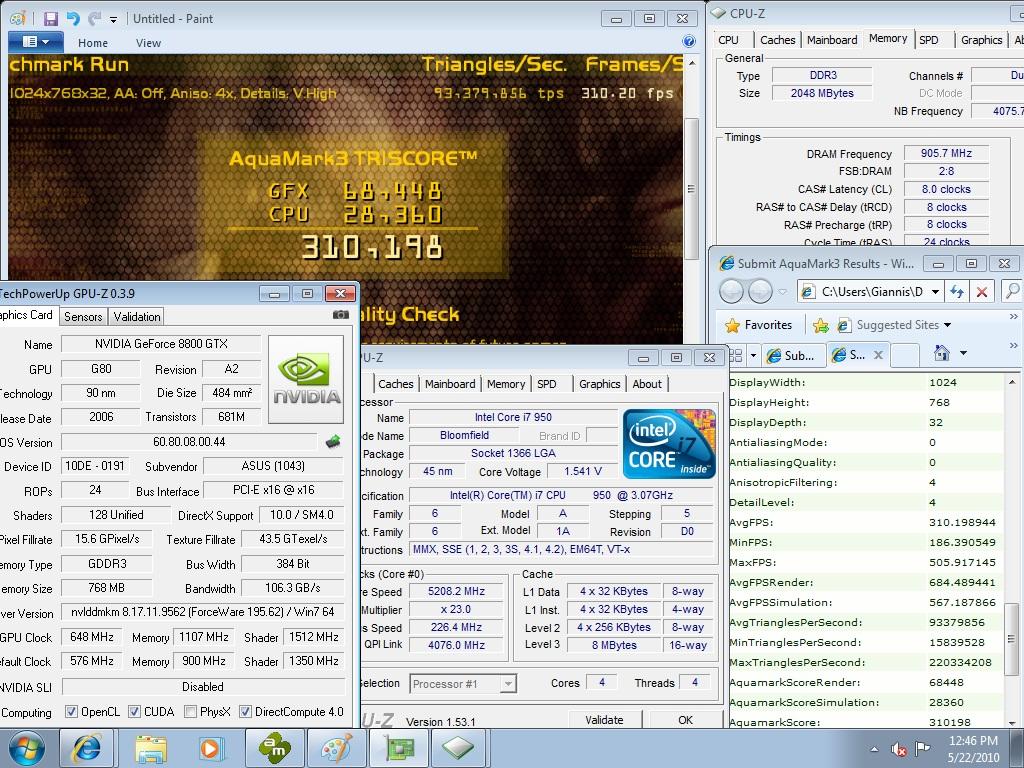Click the Save icon in Paint's quick access toolbar
Viewport: 1024px width, 768px height.
[51, 19]
